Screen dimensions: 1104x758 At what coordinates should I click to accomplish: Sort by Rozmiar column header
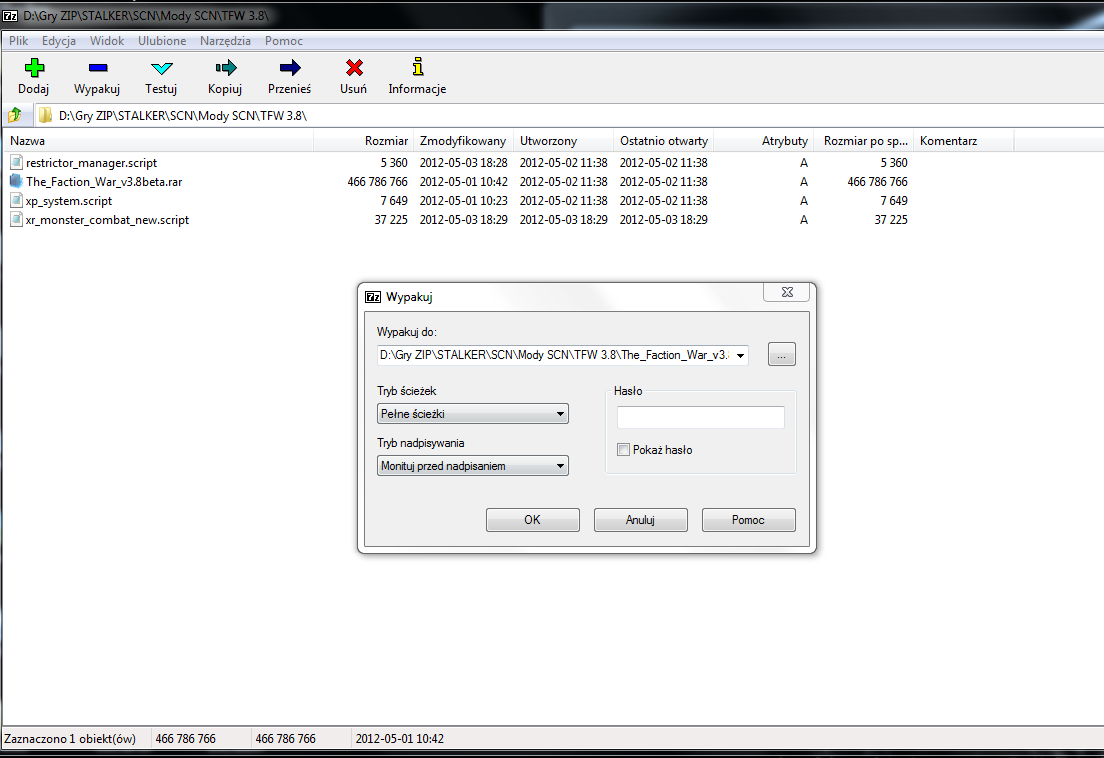[x=363, y=141]
